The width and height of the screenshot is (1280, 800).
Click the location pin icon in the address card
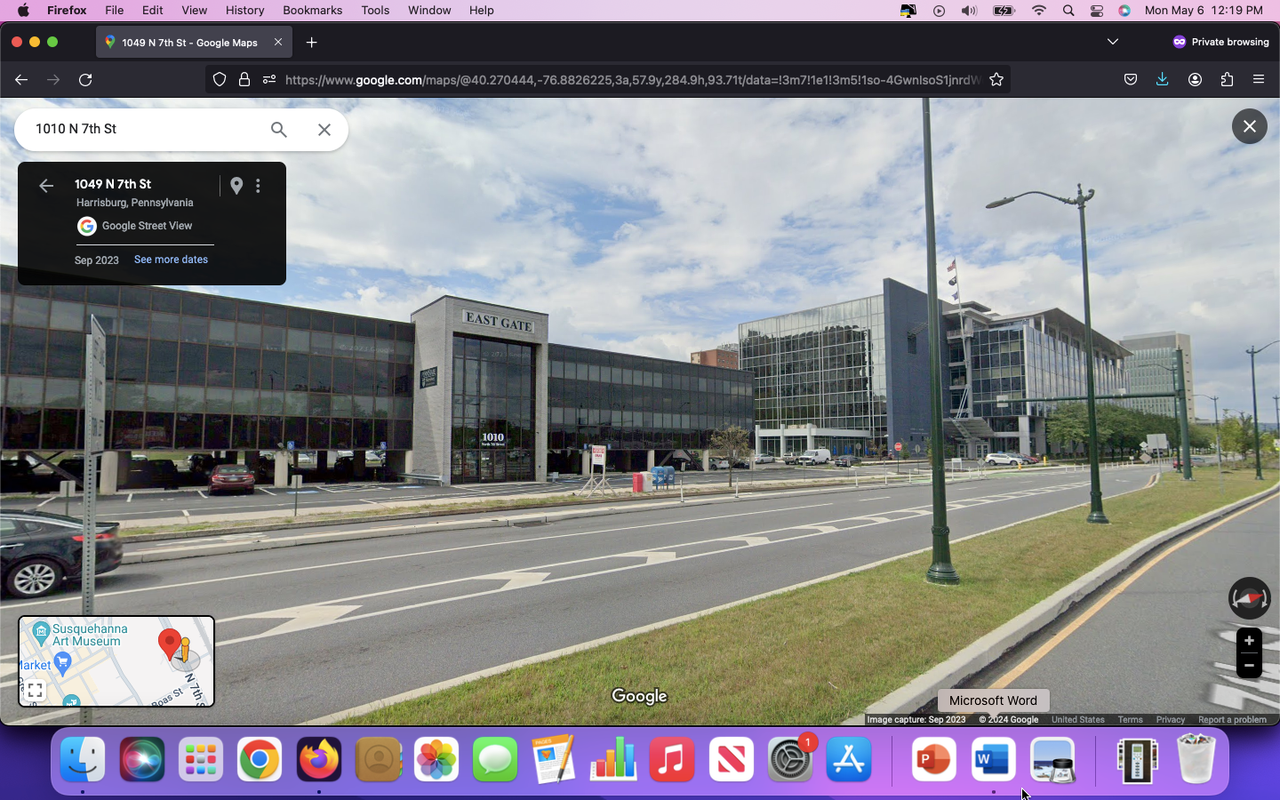[x=236, y=185]
